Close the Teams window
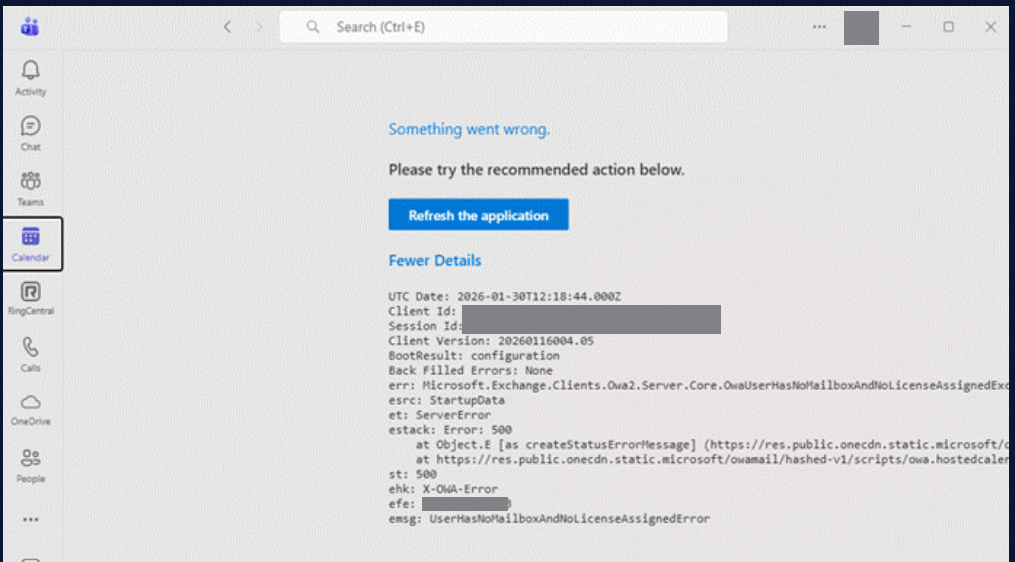This screenshot has width=1015, height=562. [990, 27]
